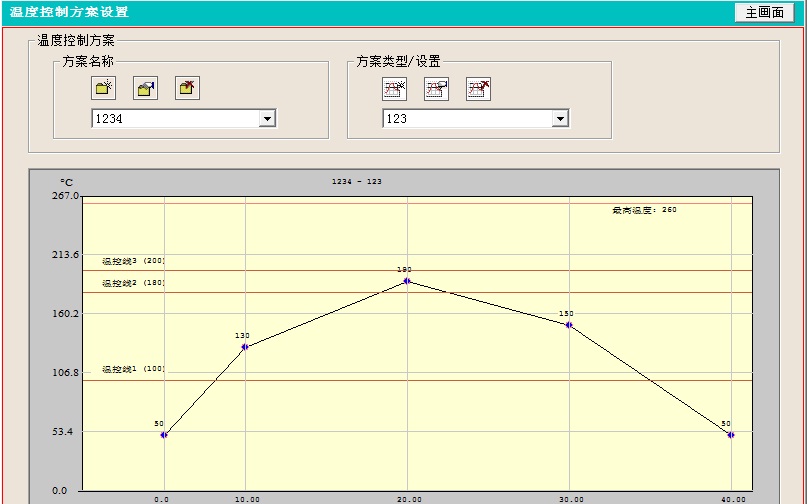Image resolution: width=809 pixels, height=504 pixels.
Task: Select the 50° data point at time 40.00
Action: click(731, 435)
